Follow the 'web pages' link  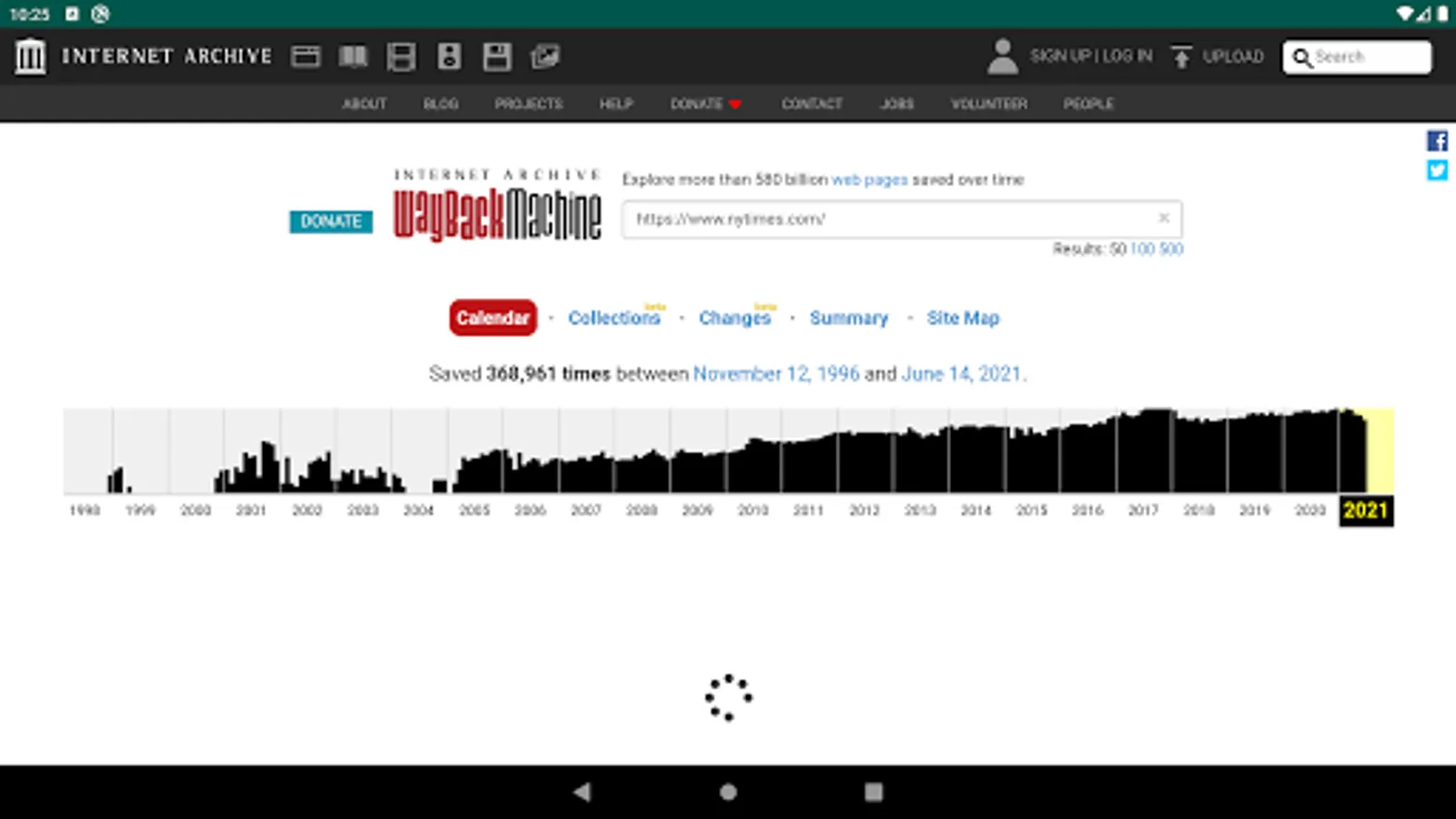pyautogui.click(x=869, y=180)
